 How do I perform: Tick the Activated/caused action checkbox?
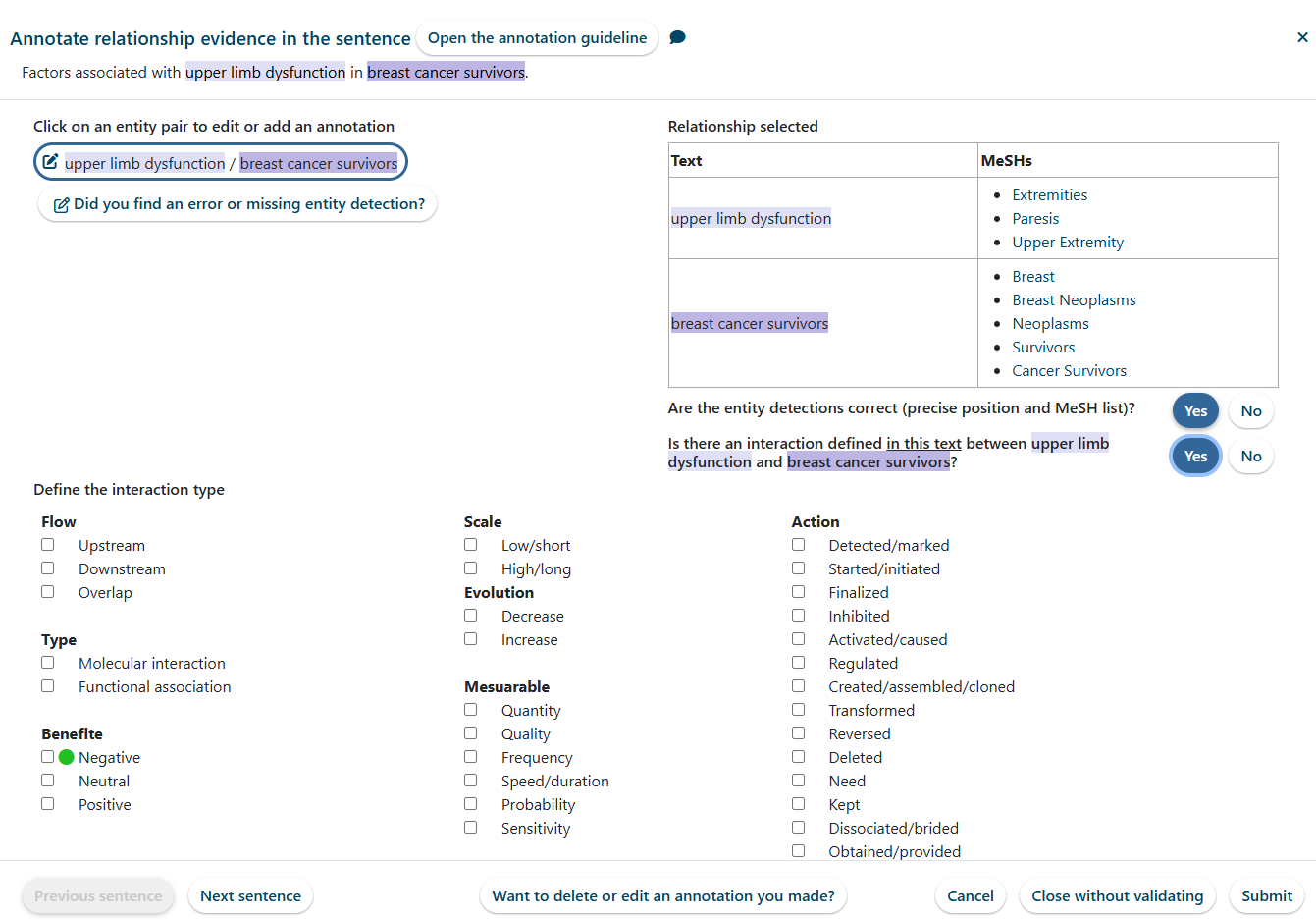pos(799,639)
